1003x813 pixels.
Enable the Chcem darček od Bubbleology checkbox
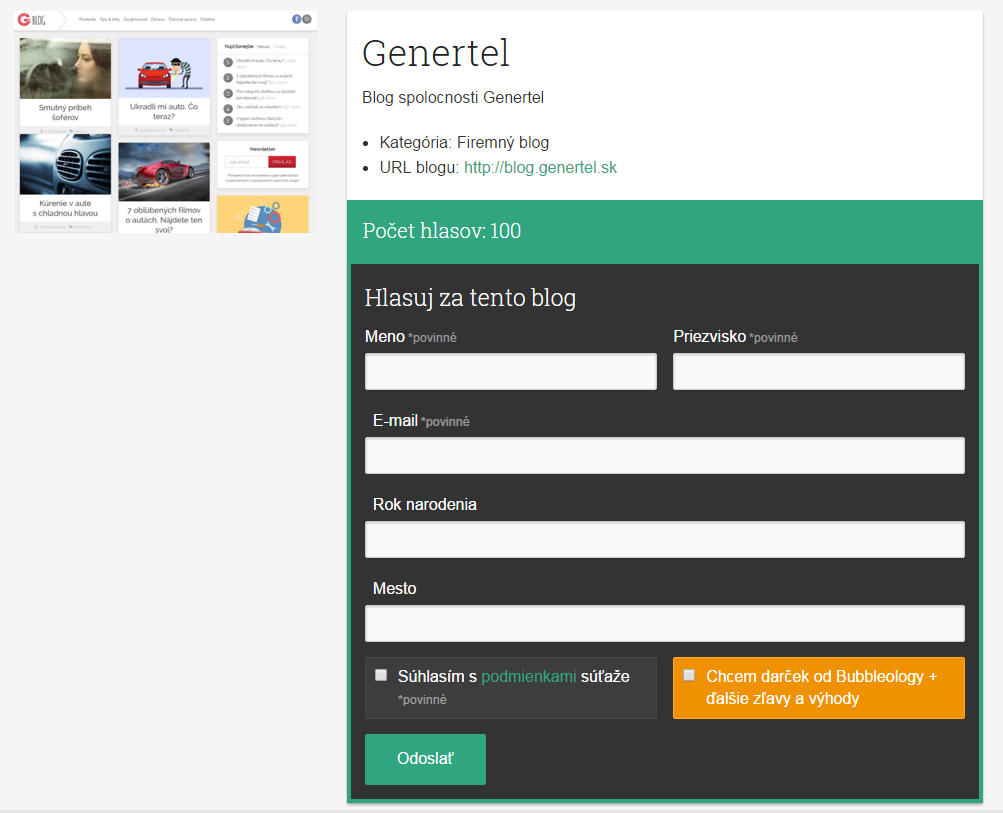tap(689, 675)
